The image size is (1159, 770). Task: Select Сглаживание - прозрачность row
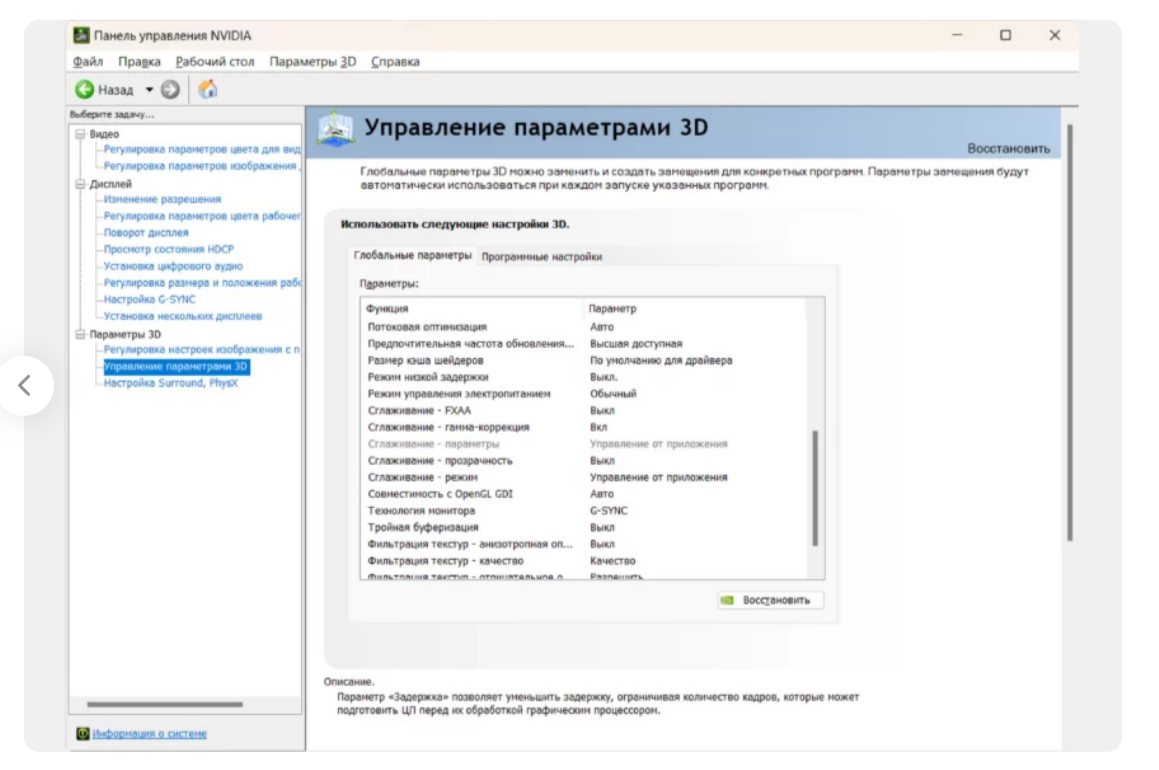pos(585,460)
